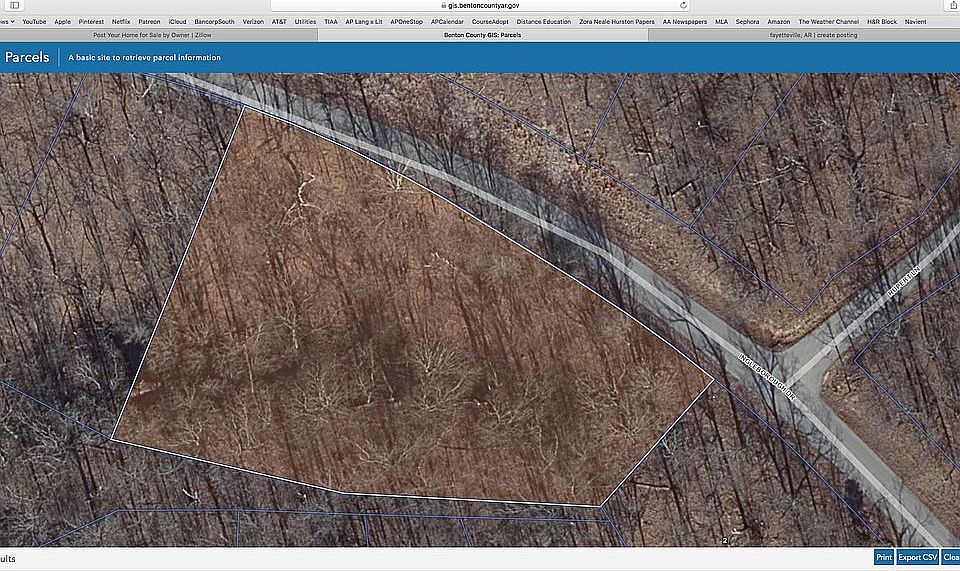Viewport: 960px width, 571px height.
Task: Open the APCalendar bookmark
Action: point(447,21)
